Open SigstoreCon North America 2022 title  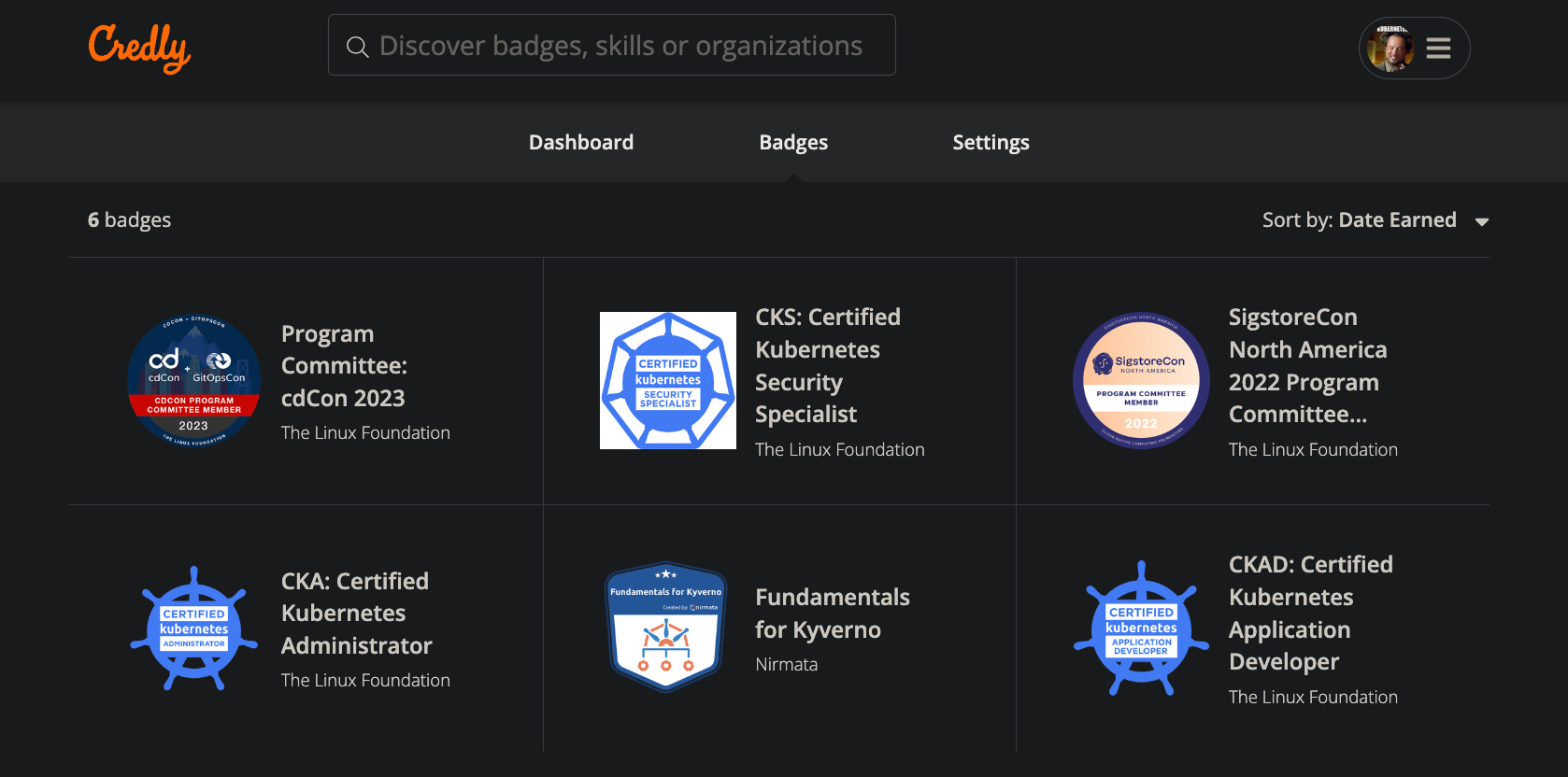(x=1307, y=365)
